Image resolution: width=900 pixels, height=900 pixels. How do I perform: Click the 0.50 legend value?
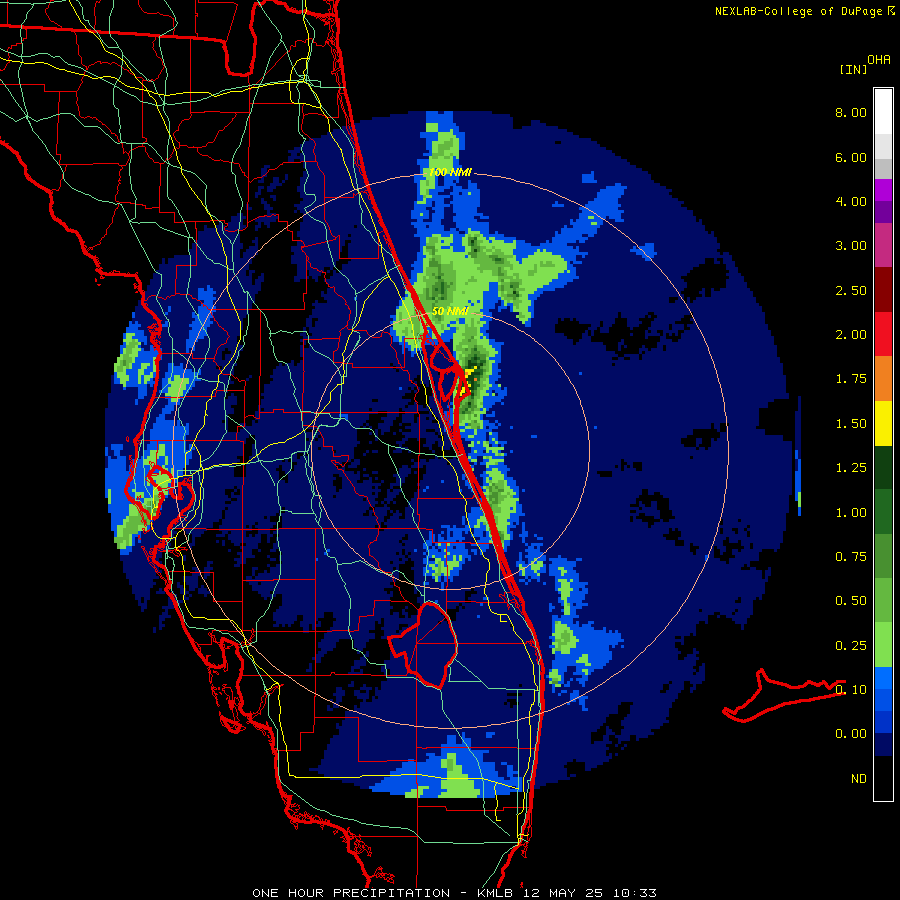click(851, 601)
